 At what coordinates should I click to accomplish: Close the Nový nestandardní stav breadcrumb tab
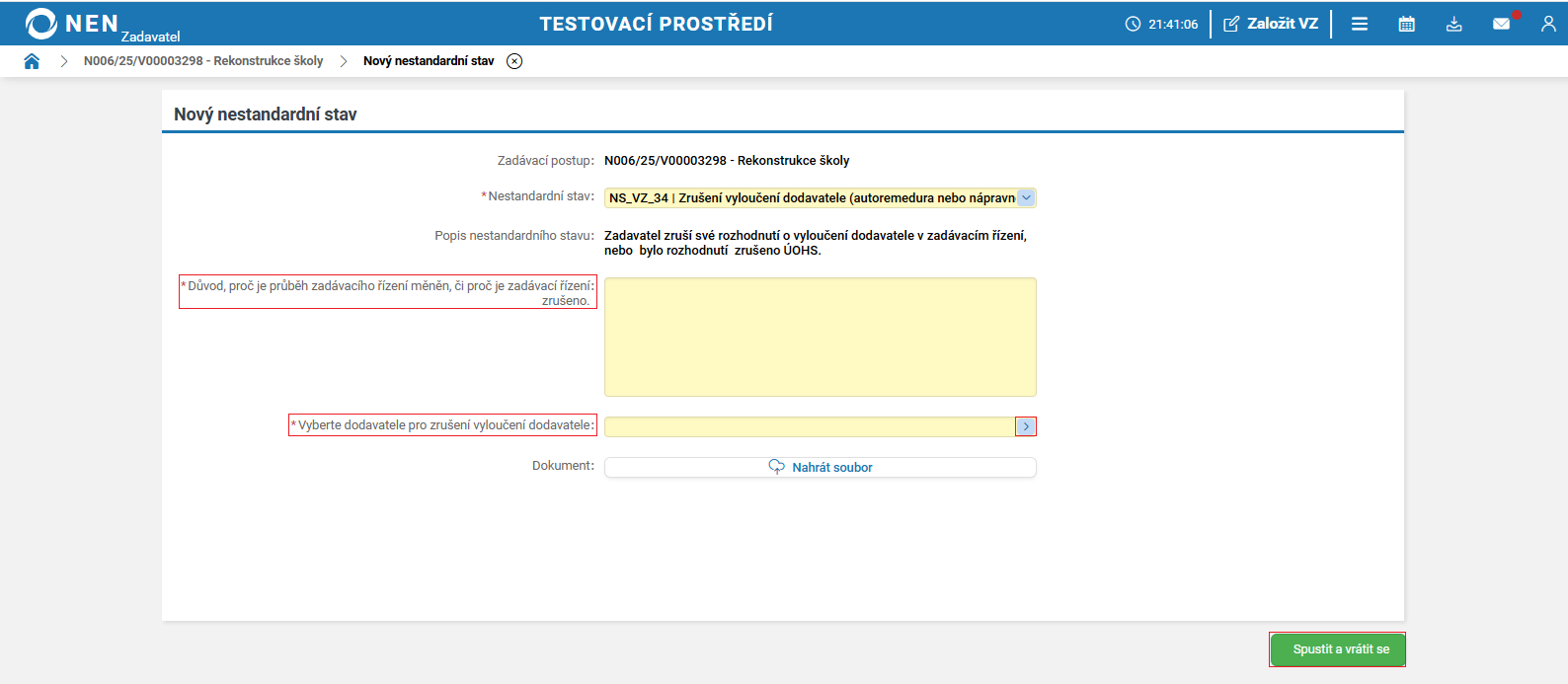pos(514,61)
